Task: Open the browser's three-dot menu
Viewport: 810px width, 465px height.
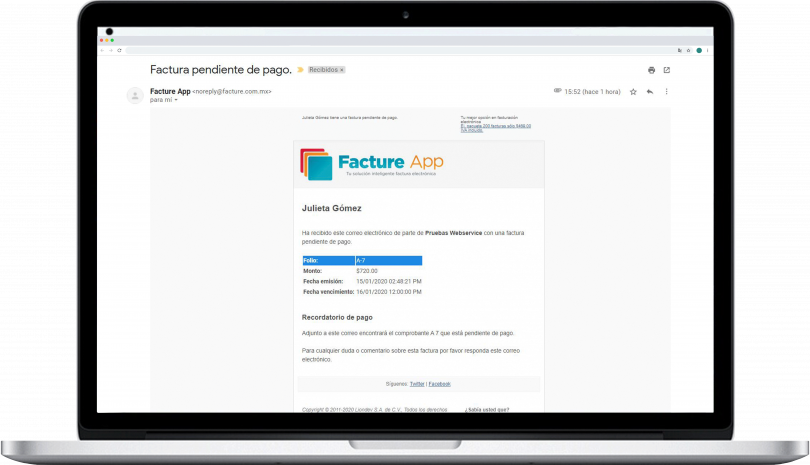Action: click(707, 50)
